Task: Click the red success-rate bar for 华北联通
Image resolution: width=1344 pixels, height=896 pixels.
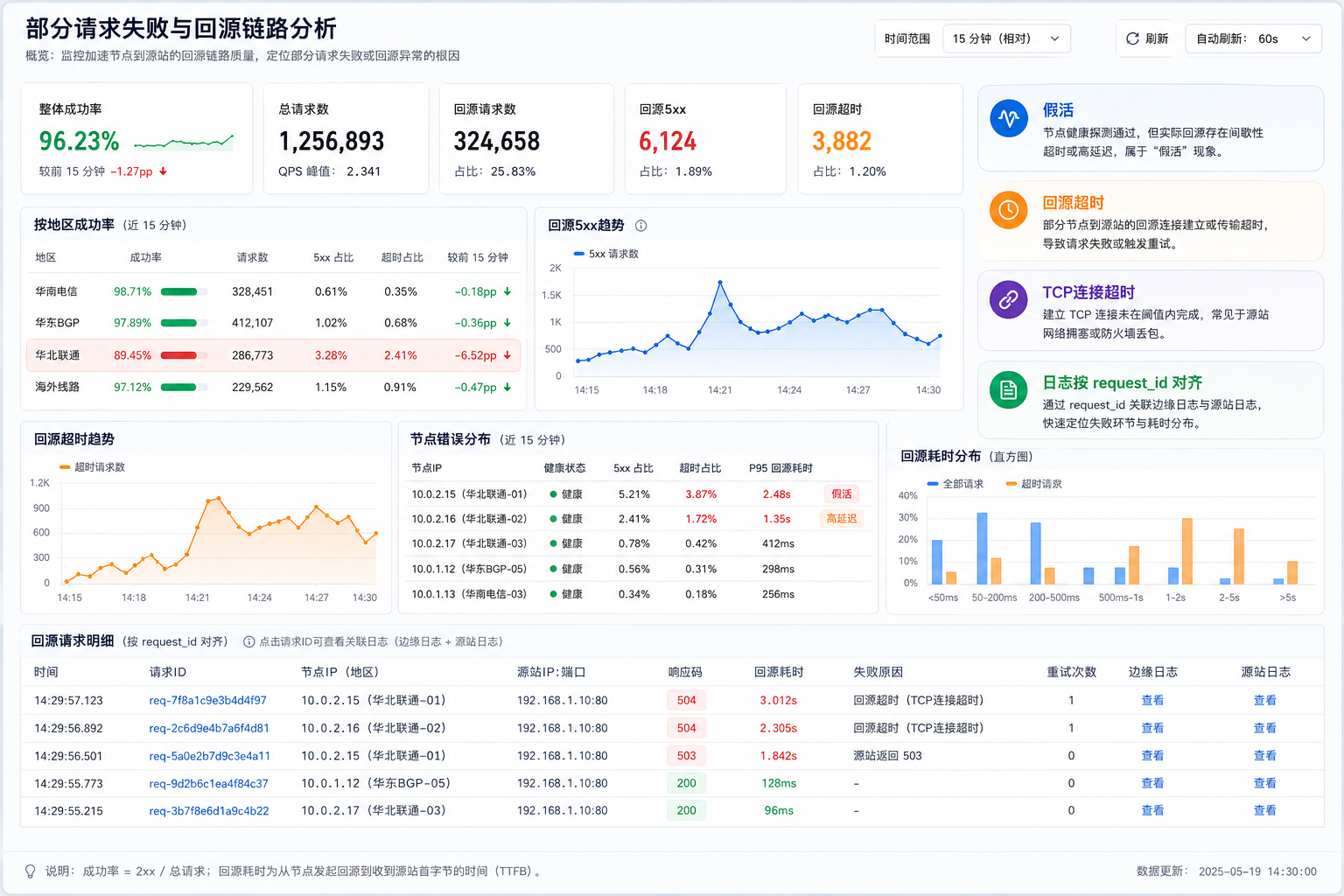Action: (x=184, y=355)
